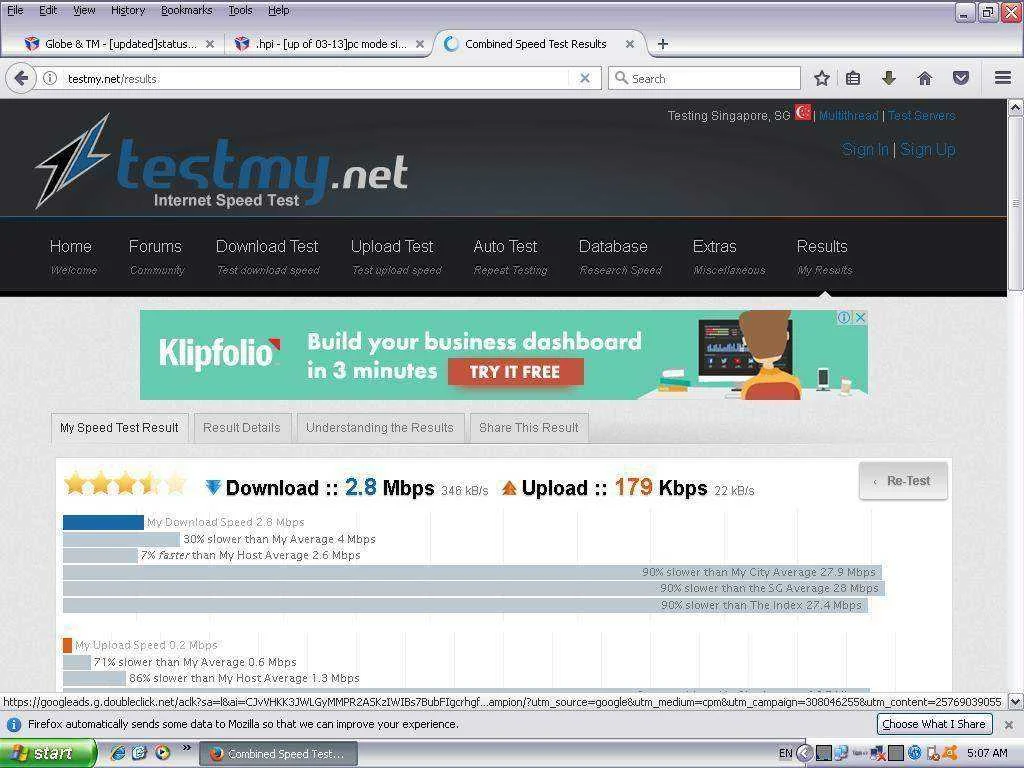Open the History menu

[128, 10]
